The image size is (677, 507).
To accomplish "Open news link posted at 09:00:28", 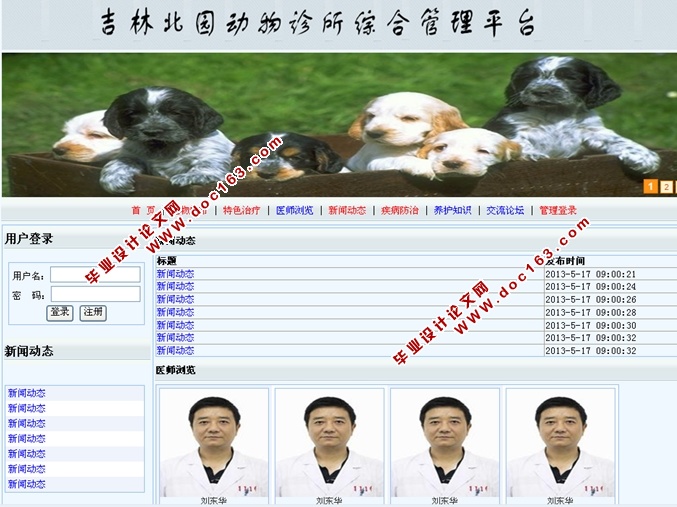I will coord(175,312).
